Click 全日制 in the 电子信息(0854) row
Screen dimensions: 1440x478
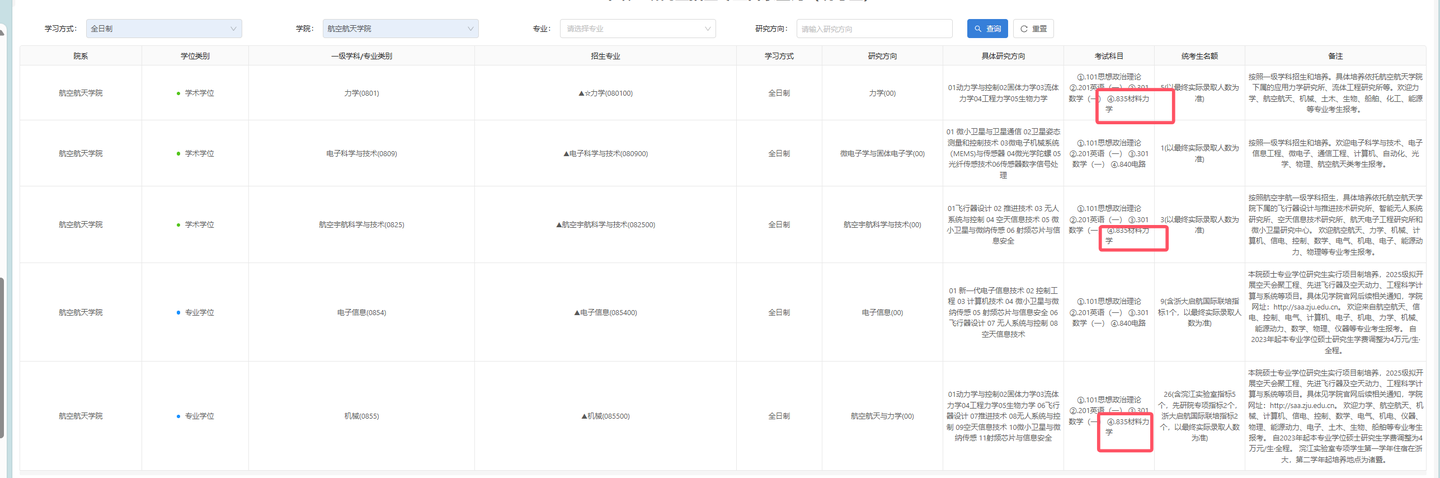(779, 313)
